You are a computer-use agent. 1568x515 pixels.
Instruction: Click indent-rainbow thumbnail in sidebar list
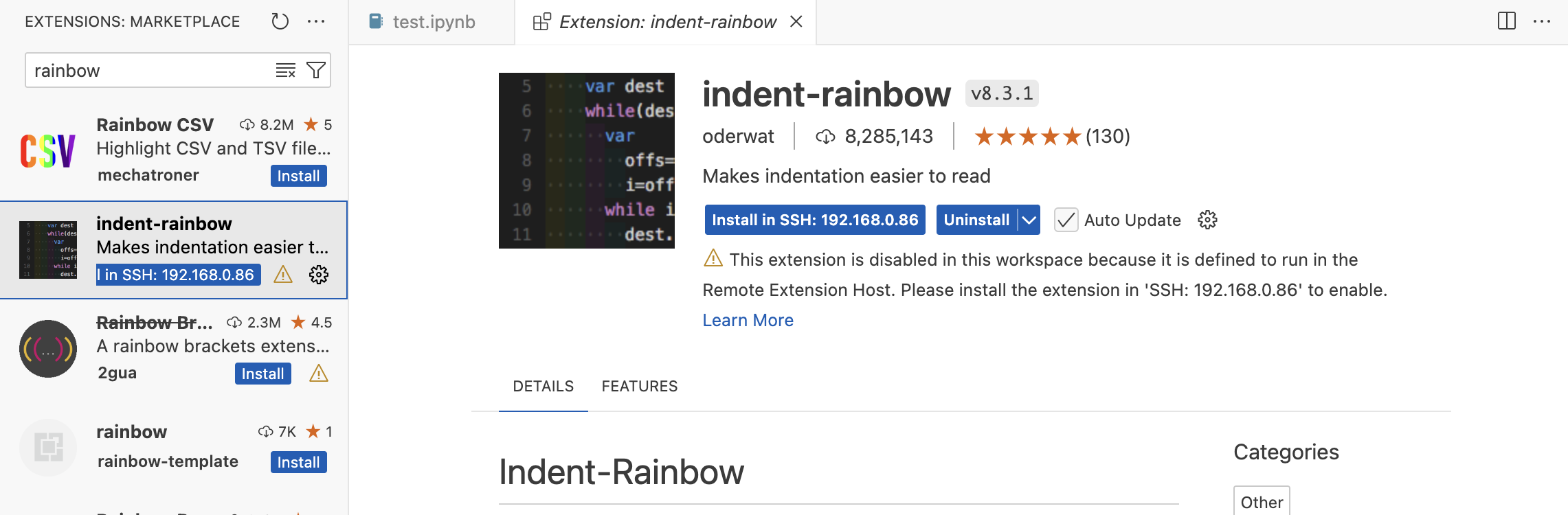(x=47, y=249)
